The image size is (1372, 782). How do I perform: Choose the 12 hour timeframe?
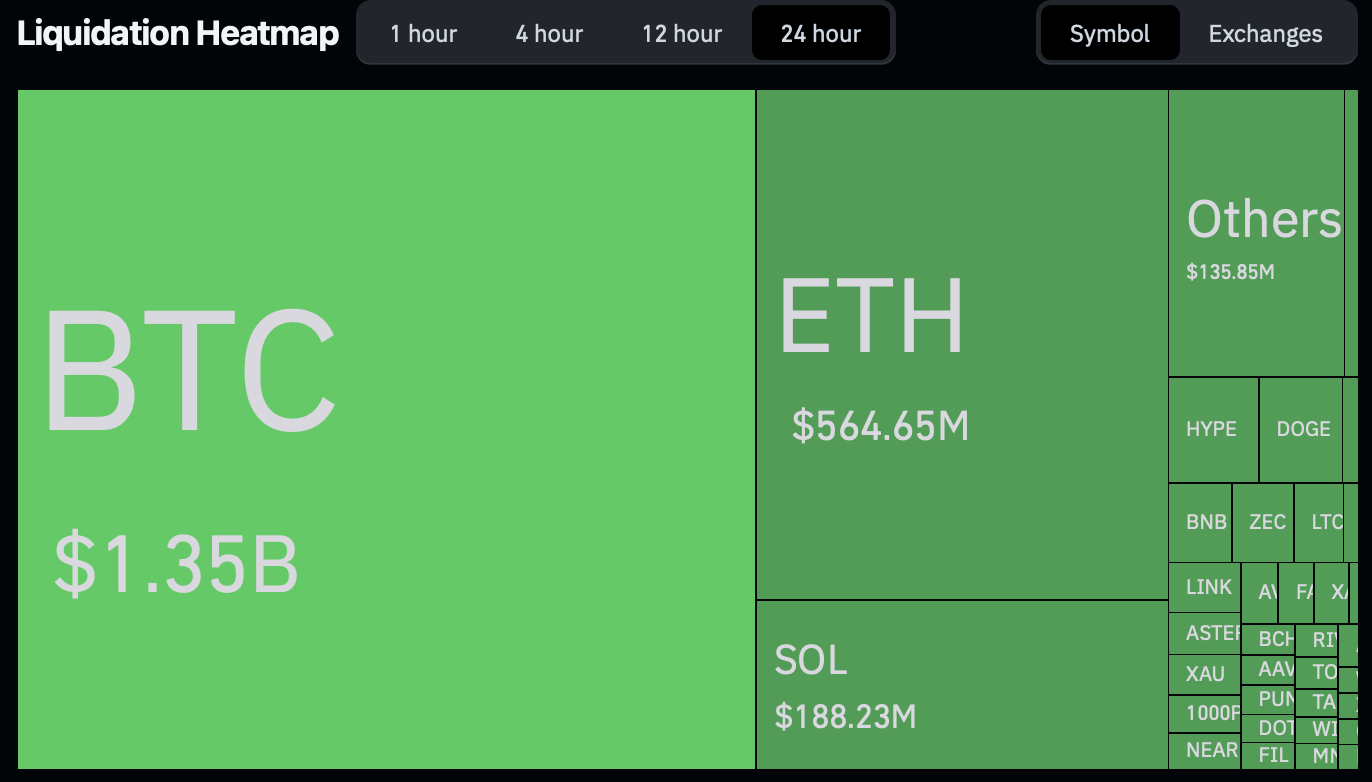pyautogui.click(x=682, y=34)
